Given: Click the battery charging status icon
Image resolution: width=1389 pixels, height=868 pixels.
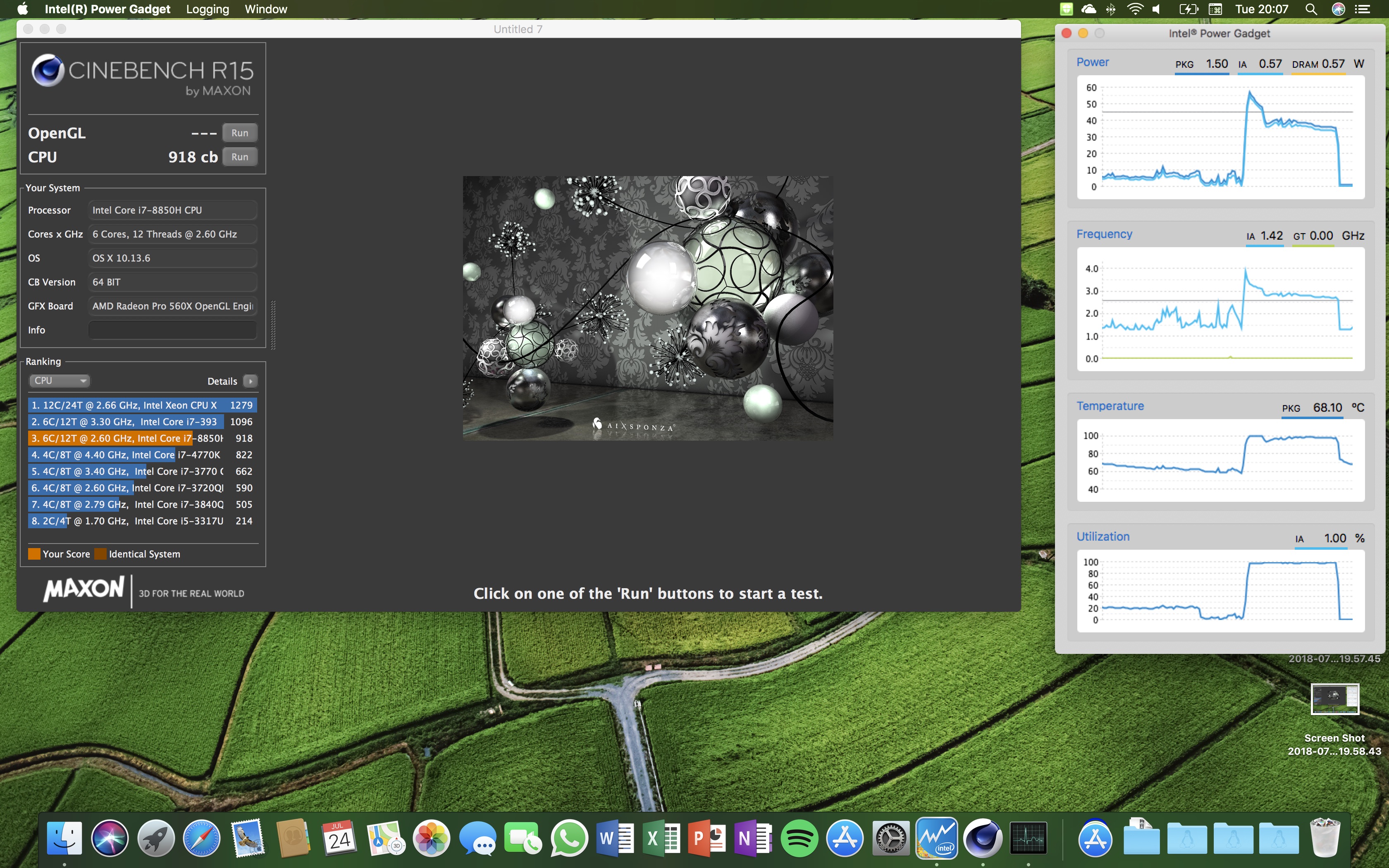Looking at the screenshot, I should tap(1189, 9).
